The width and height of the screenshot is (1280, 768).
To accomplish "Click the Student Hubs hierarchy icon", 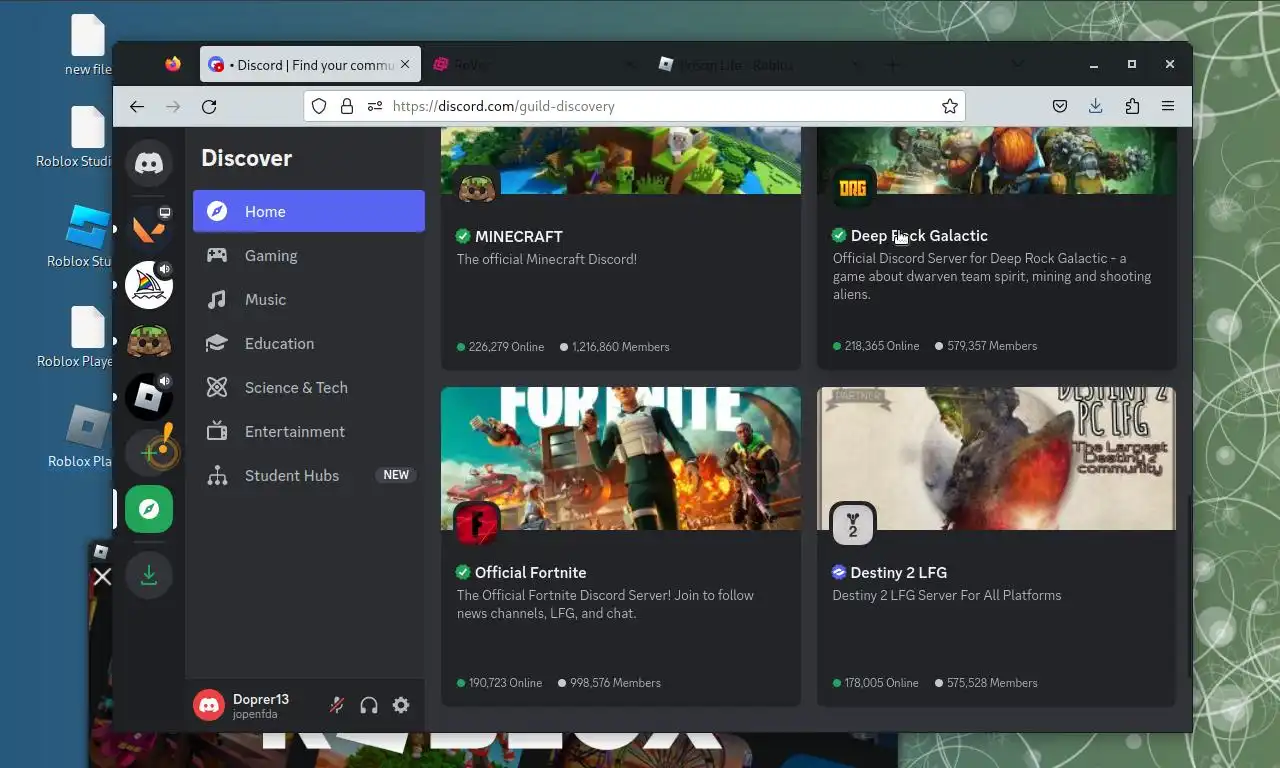I will [x=217, y=475].
